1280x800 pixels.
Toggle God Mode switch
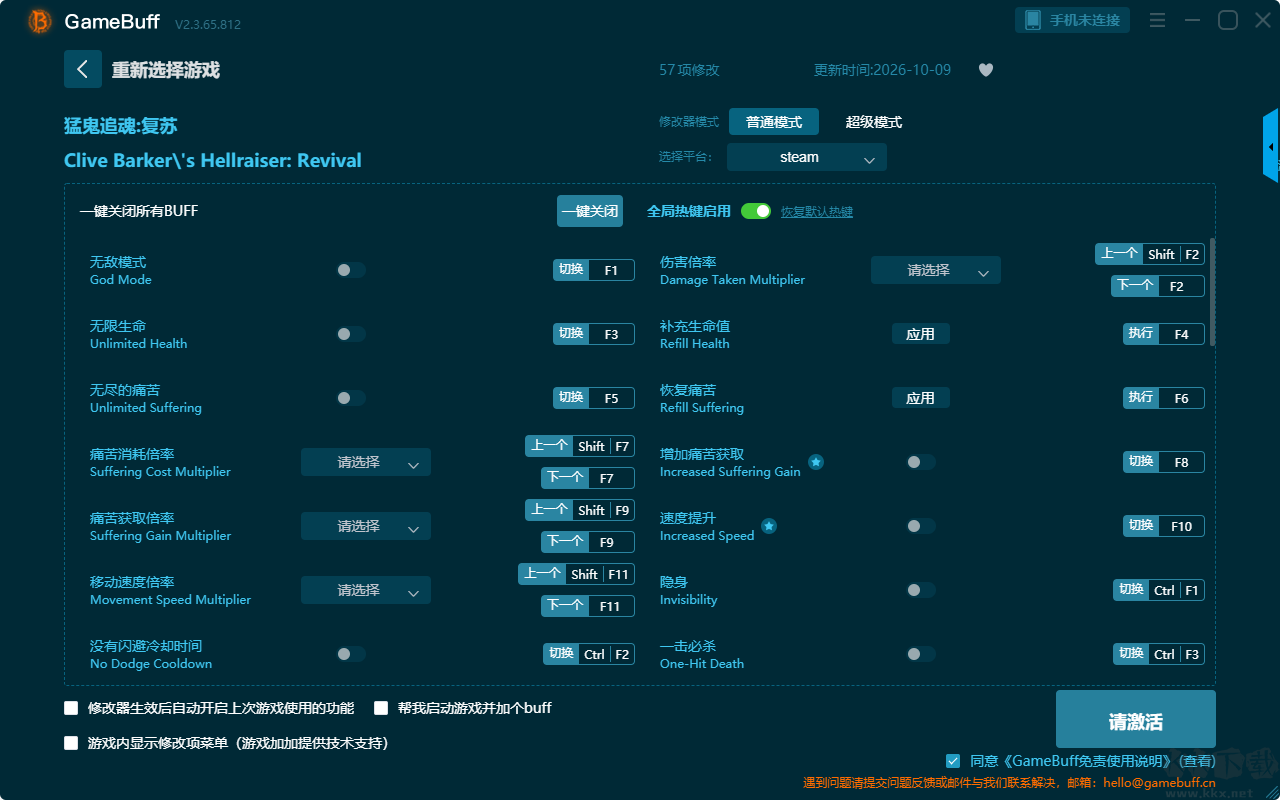(x=351, y=270)
